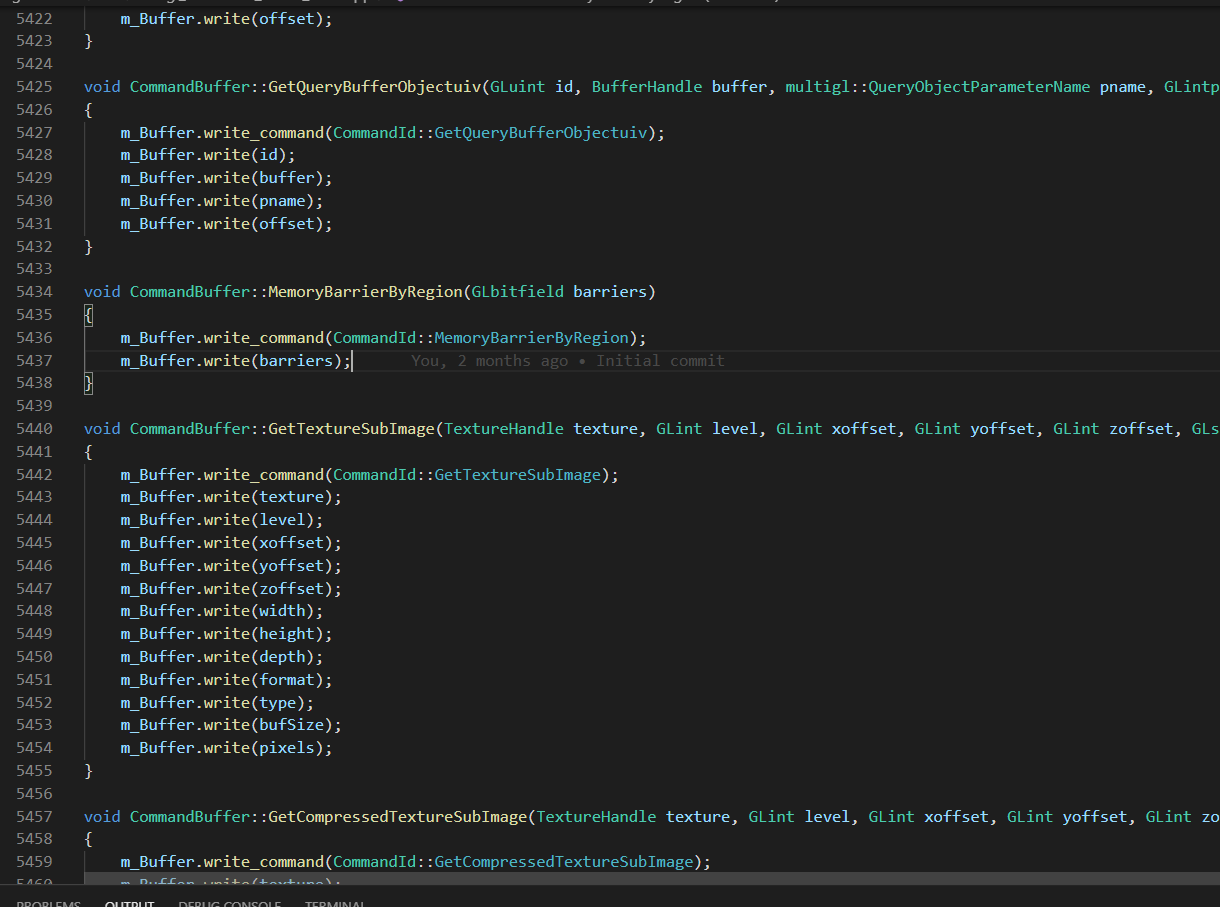Click MemoryBarrierByRegion in the function signature on line 5434
Screen dimensions: 1220x907
[x=365, y=292]
